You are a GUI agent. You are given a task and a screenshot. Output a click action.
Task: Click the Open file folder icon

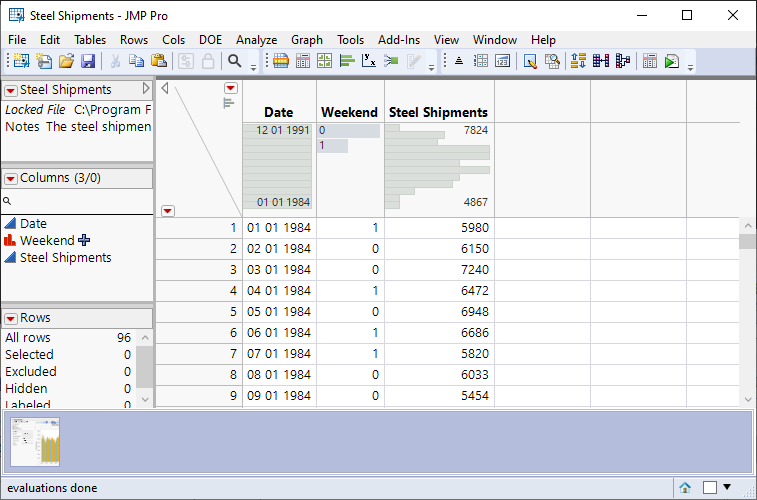[66, 61]
